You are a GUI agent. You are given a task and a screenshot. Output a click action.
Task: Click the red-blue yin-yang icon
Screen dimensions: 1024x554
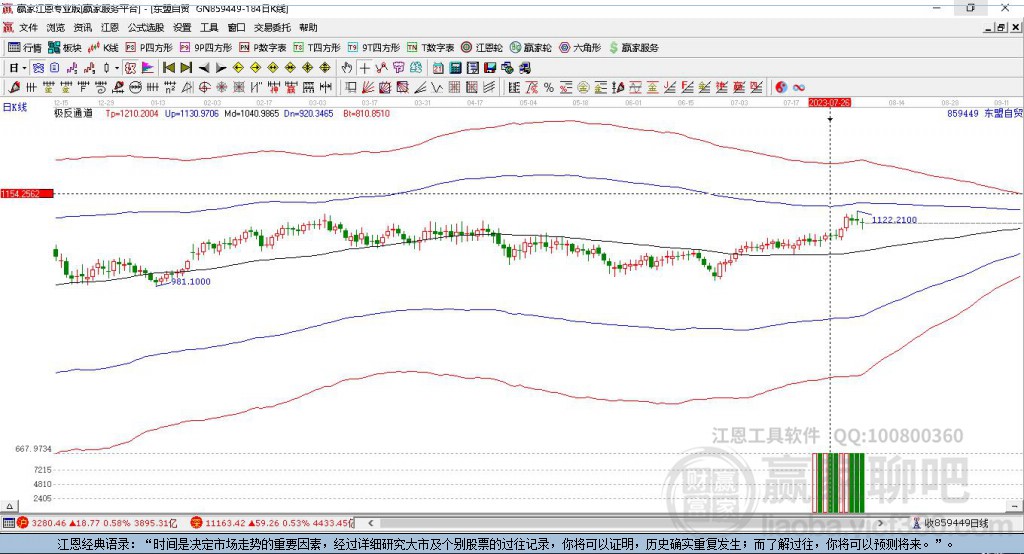point(781,87)
